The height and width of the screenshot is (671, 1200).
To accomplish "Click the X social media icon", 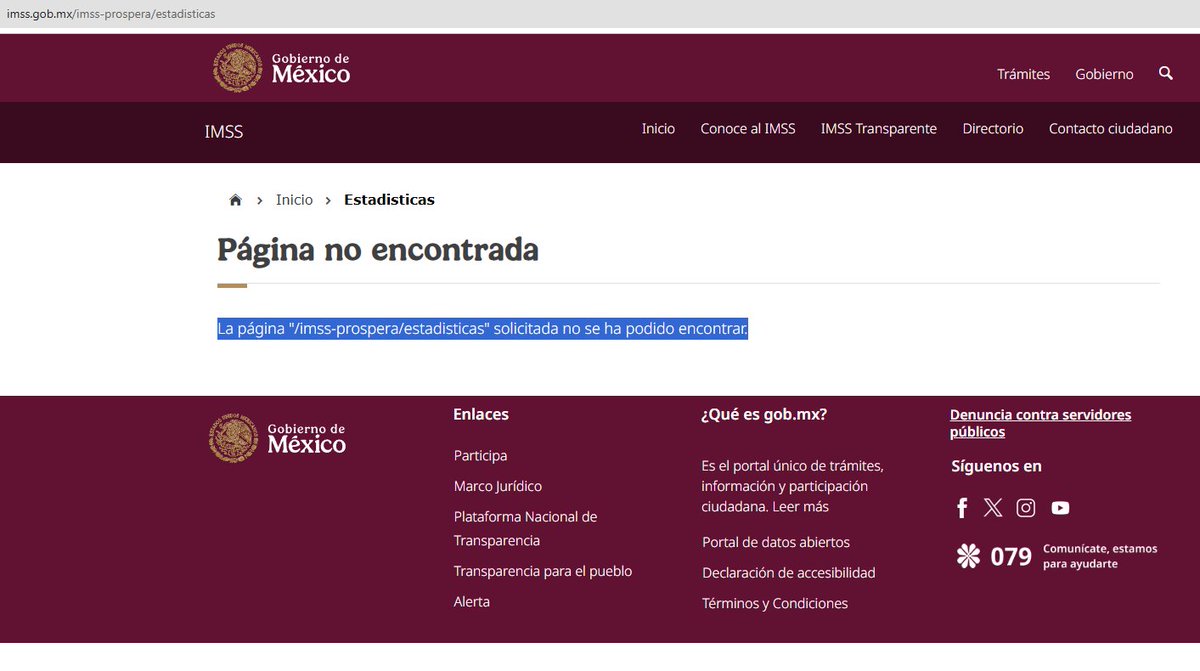I will (993, 508).
